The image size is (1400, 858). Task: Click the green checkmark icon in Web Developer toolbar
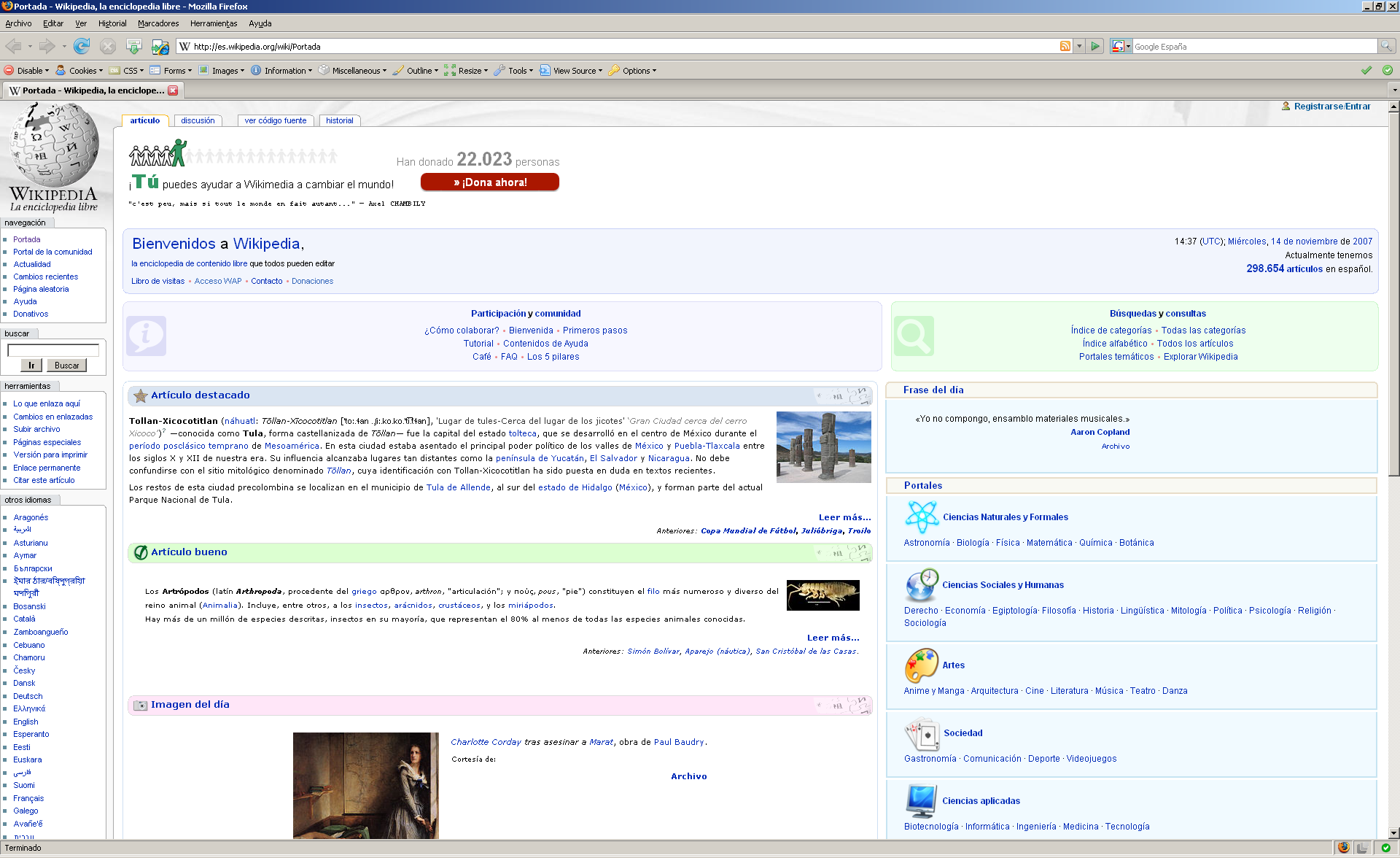(1366, 71)
